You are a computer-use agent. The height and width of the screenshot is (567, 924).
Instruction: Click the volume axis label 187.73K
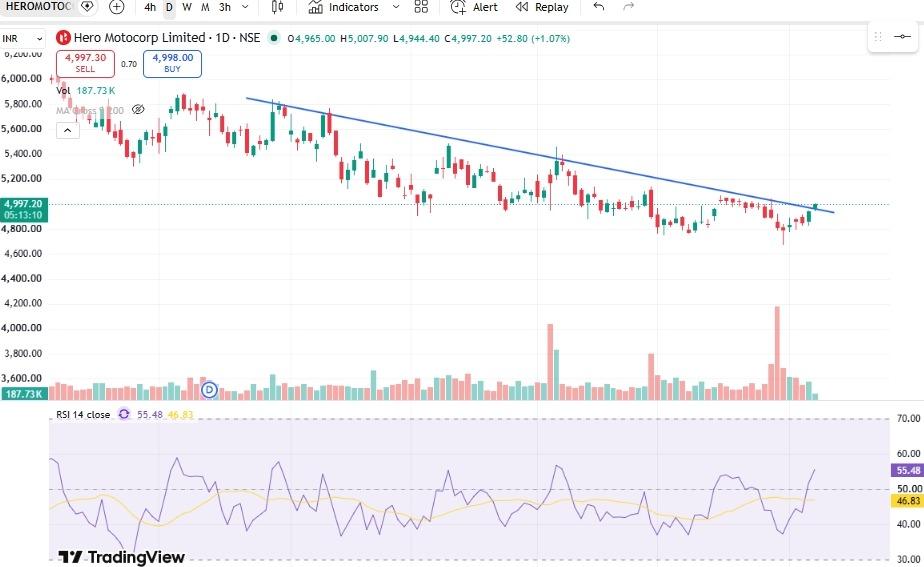click(x=24, y=394)
